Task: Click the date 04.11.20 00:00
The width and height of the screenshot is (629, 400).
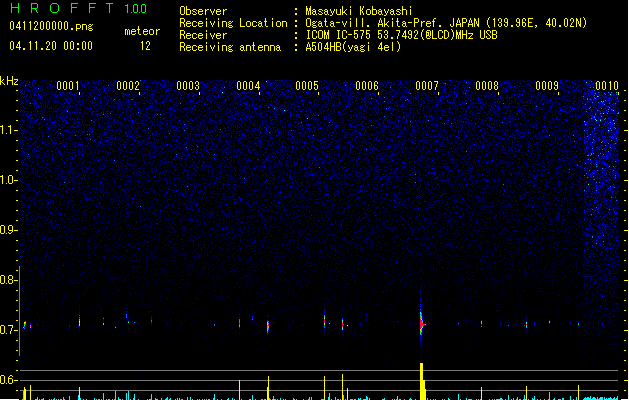Action: coord(51,46)
